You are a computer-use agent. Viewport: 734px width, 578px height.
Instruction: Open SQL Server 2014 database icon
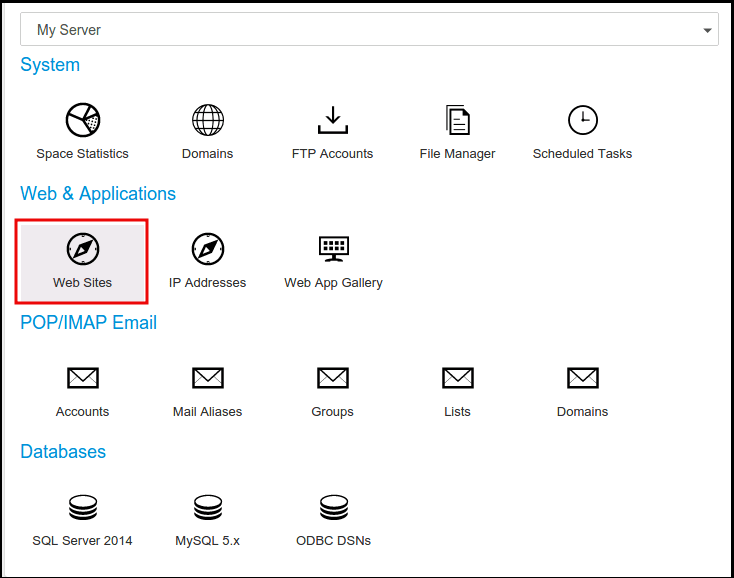click(x=83, y=507)
